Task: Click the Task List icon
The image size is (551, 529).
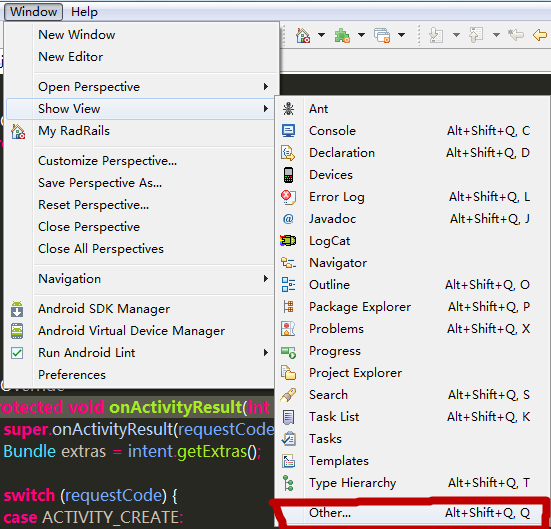Action: (289, 417)
